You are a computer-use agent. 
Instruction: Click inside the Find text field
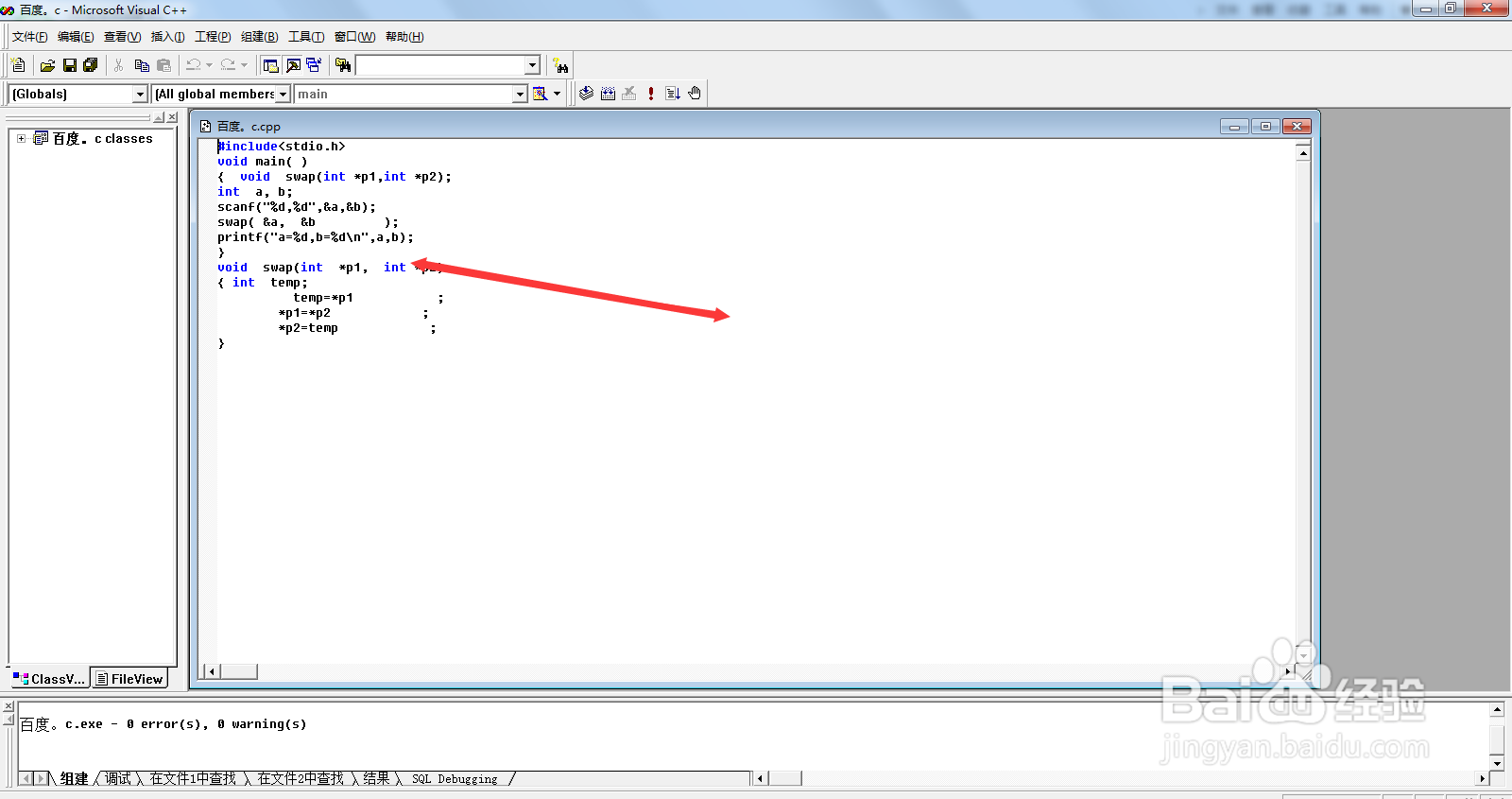tap(439, 65)
